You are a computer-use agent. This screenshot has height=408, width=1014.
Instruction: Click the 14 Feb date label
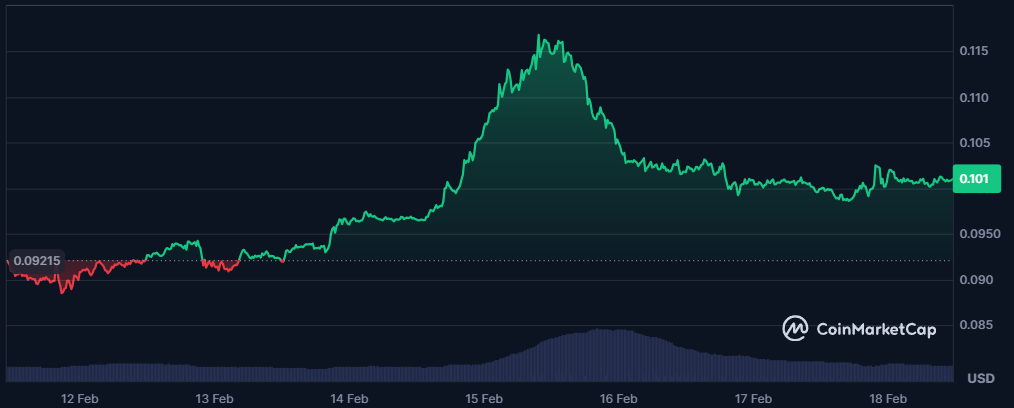(349, 398)
